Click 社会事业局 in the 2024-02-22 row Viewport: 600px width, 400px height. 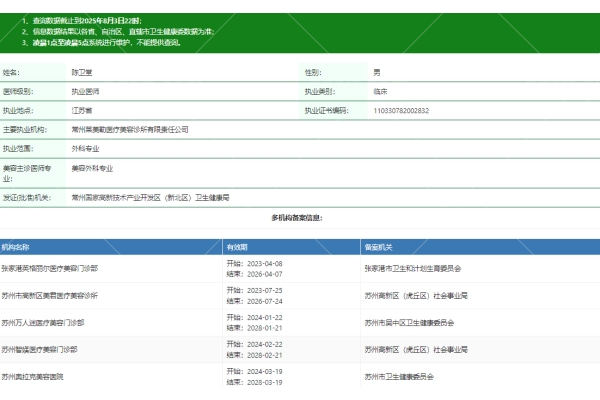coord(450,350)
